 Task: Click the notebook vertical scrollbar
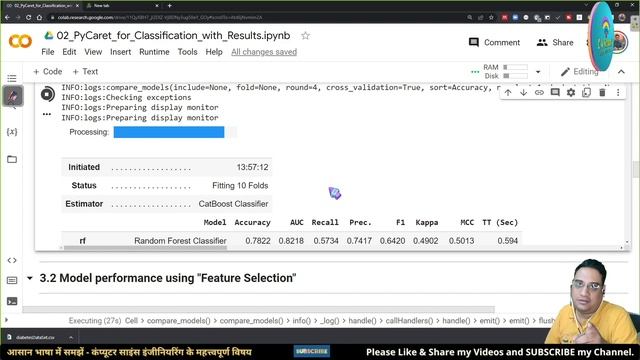pyautogui.click(x=636, y=169)
